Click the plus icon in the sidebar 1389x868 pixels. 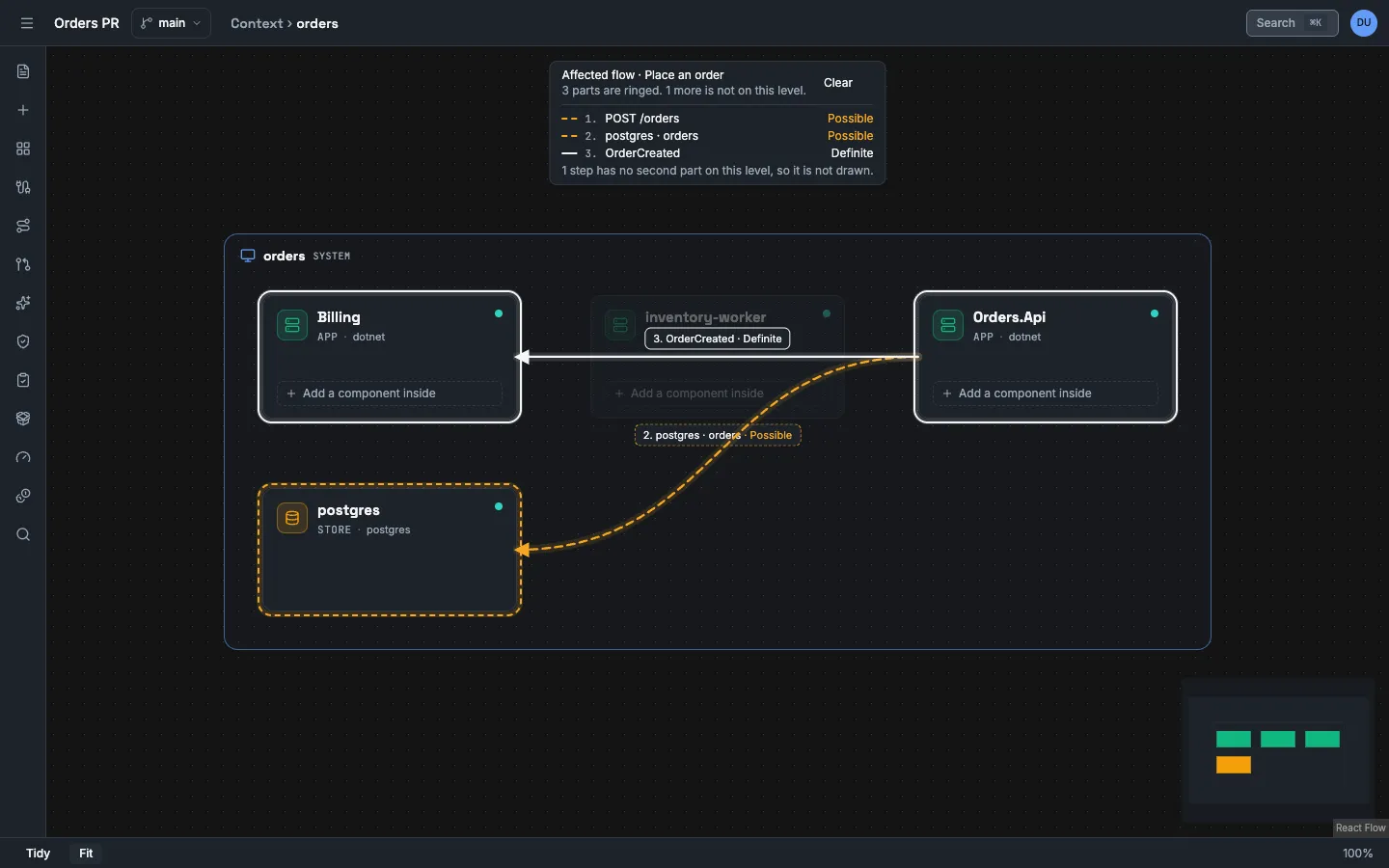23,110
